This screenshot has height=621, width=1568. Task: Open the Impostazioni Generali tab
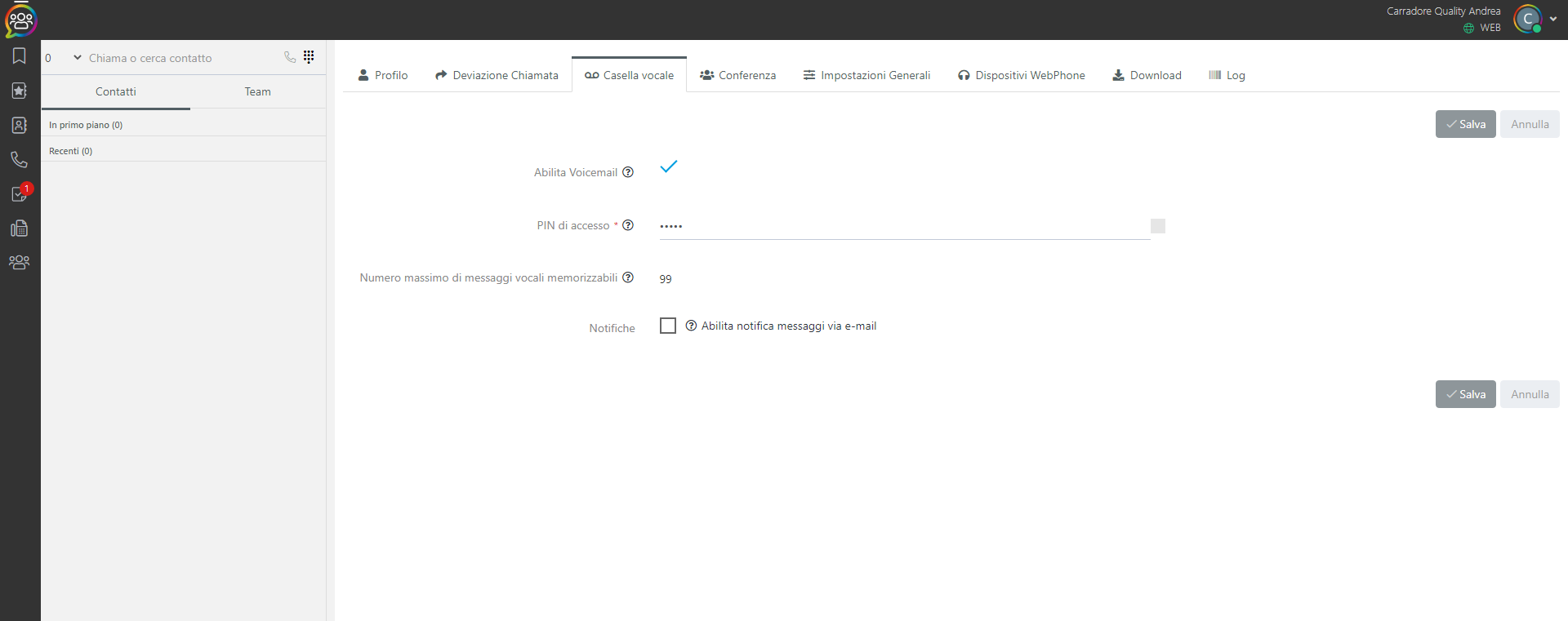coord(866,75)
